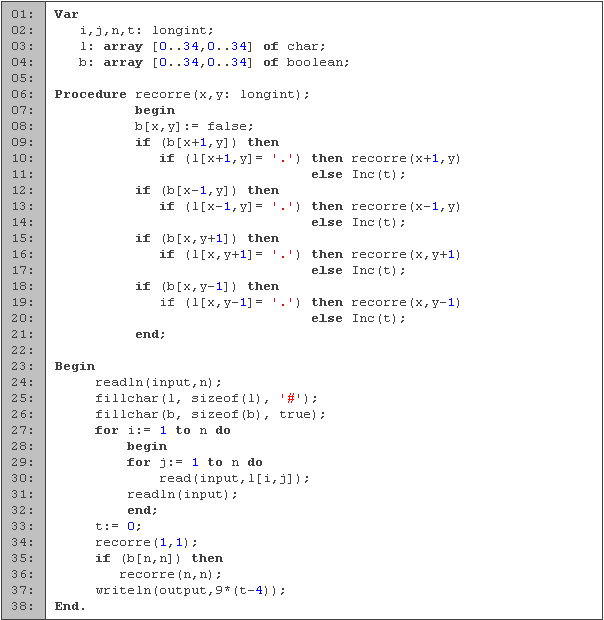Image resolution: width=604 pixels, height=620 pixels.
Task: Click 'else Inc(t);' on line 20
Action: 358,318
